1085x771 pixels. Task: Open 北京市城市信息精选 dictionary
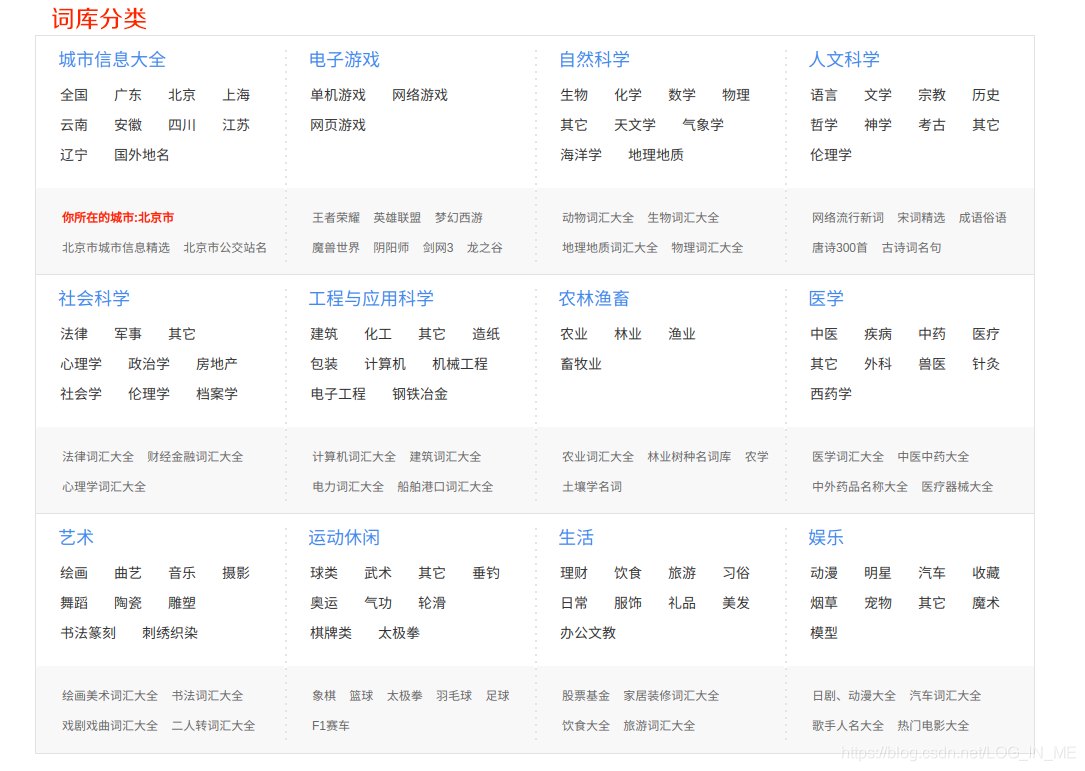(116, 248)
